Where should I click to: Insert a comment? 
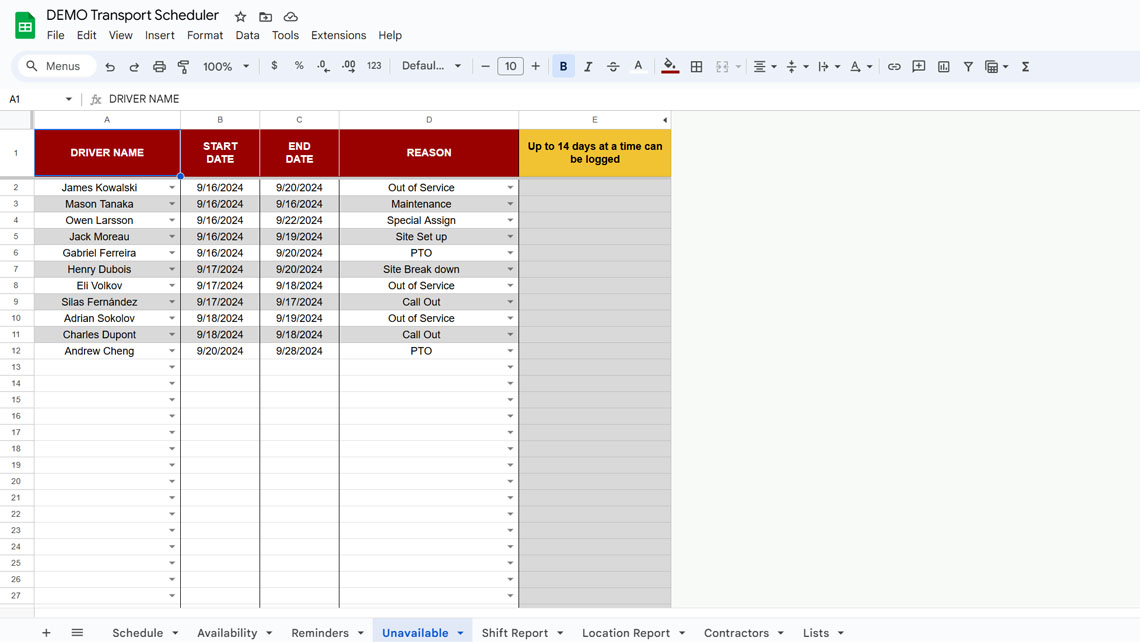click(x=919, y=66)
